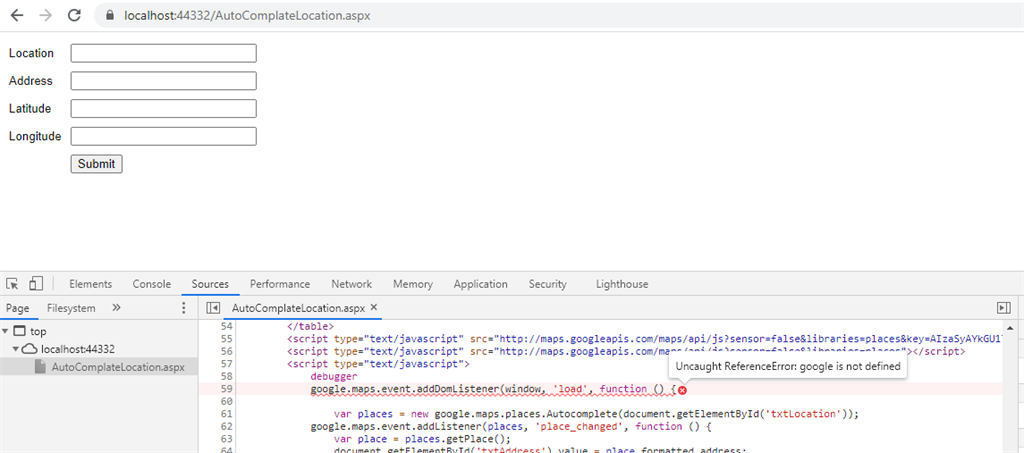1024x453 pixels.
Task: Click the URL in the address bar
Action: tap(247, 16)
